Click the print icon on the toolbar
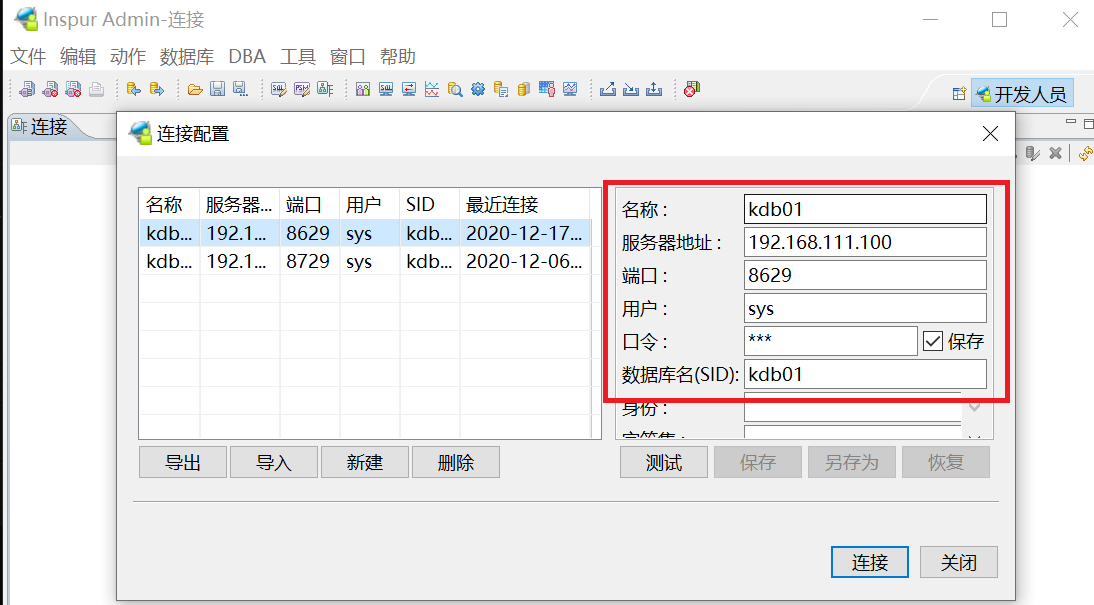Image resolution: width=1094 pixels, height=605 pixels. (94, 89)
